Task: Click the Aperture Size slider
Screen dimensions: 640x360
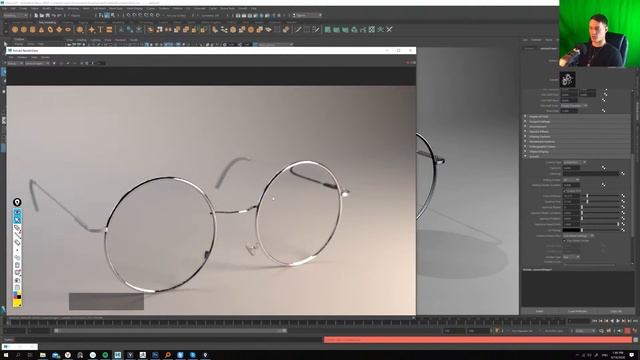Action: coord(600,202)
